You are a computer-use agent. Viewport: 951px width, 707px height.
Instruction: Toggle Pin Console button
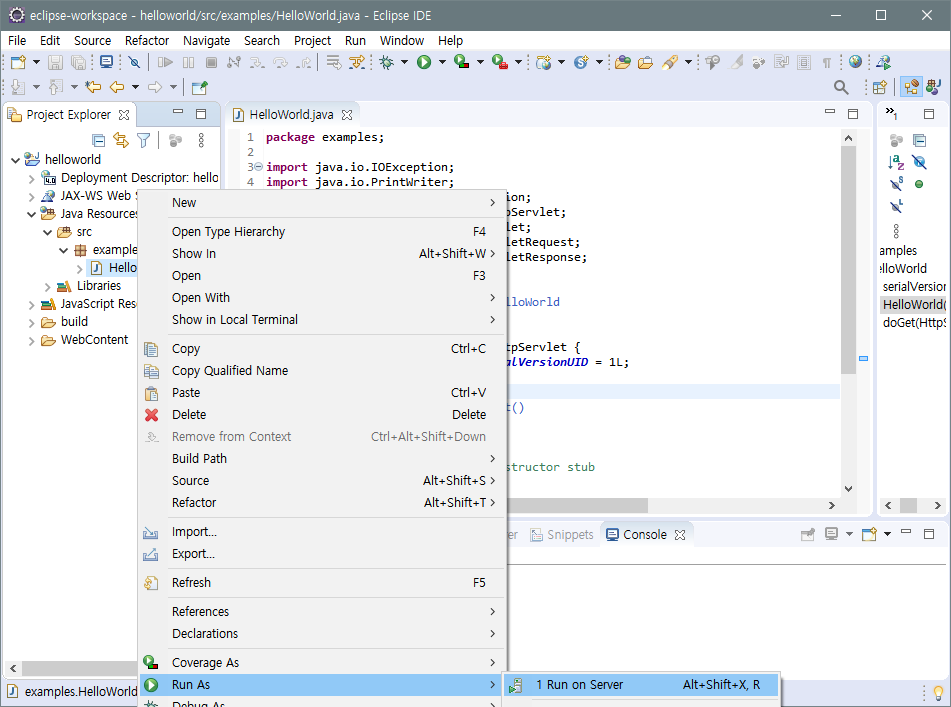tap(808, 534)
